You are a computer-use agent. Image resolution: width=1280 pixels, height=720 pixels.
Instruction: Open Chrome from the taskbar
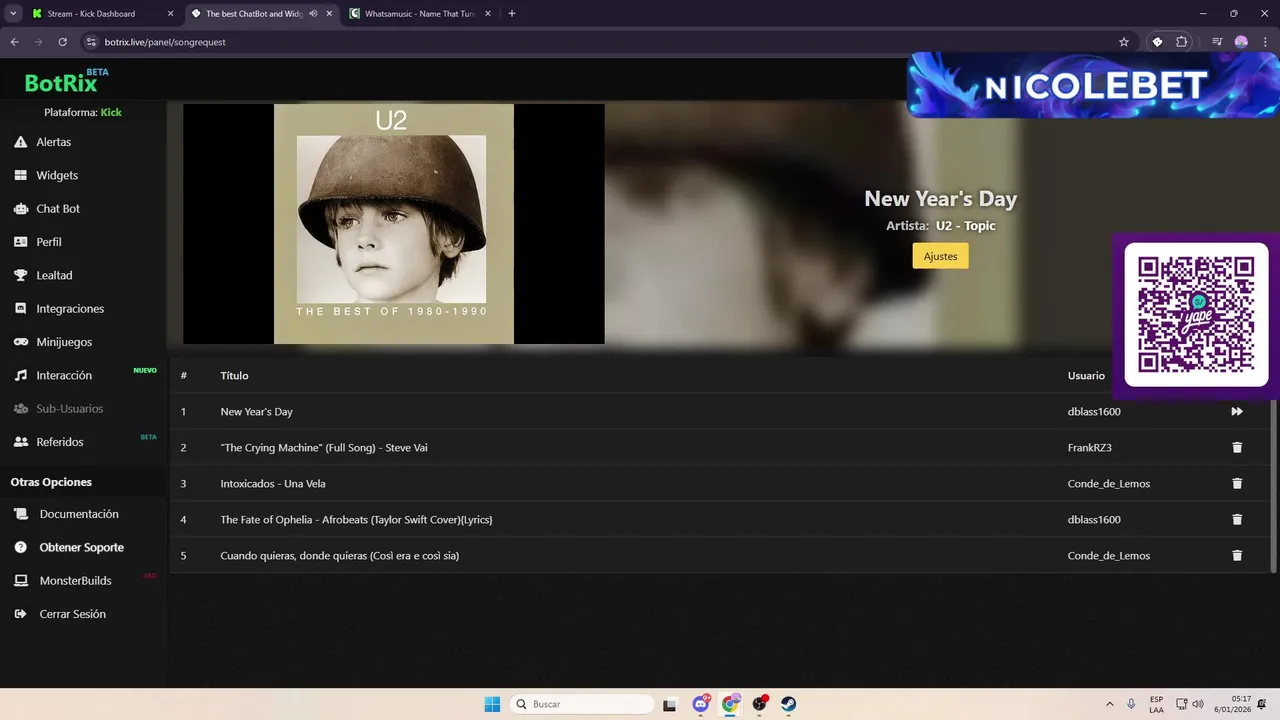pyautogui.click(x=731, y=704)
